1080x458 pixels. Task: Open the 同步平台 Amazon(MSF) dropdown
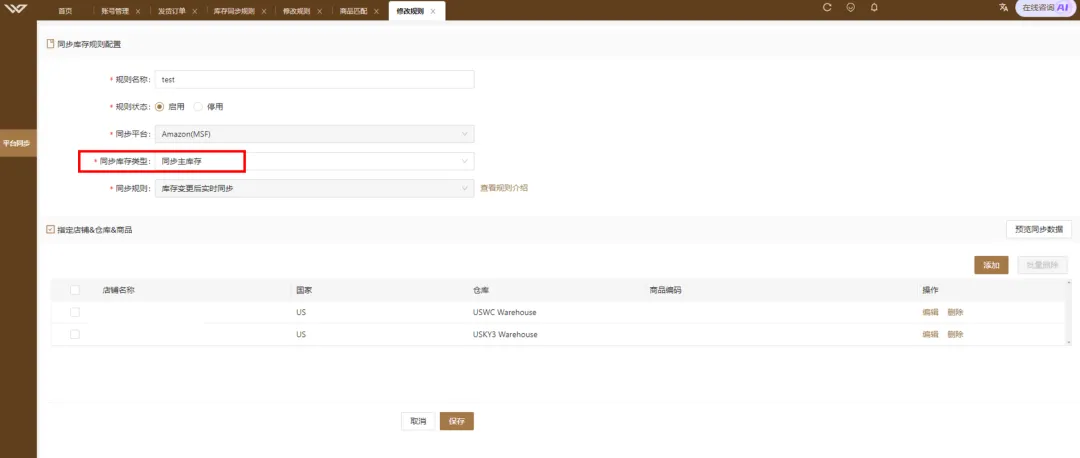315,134
